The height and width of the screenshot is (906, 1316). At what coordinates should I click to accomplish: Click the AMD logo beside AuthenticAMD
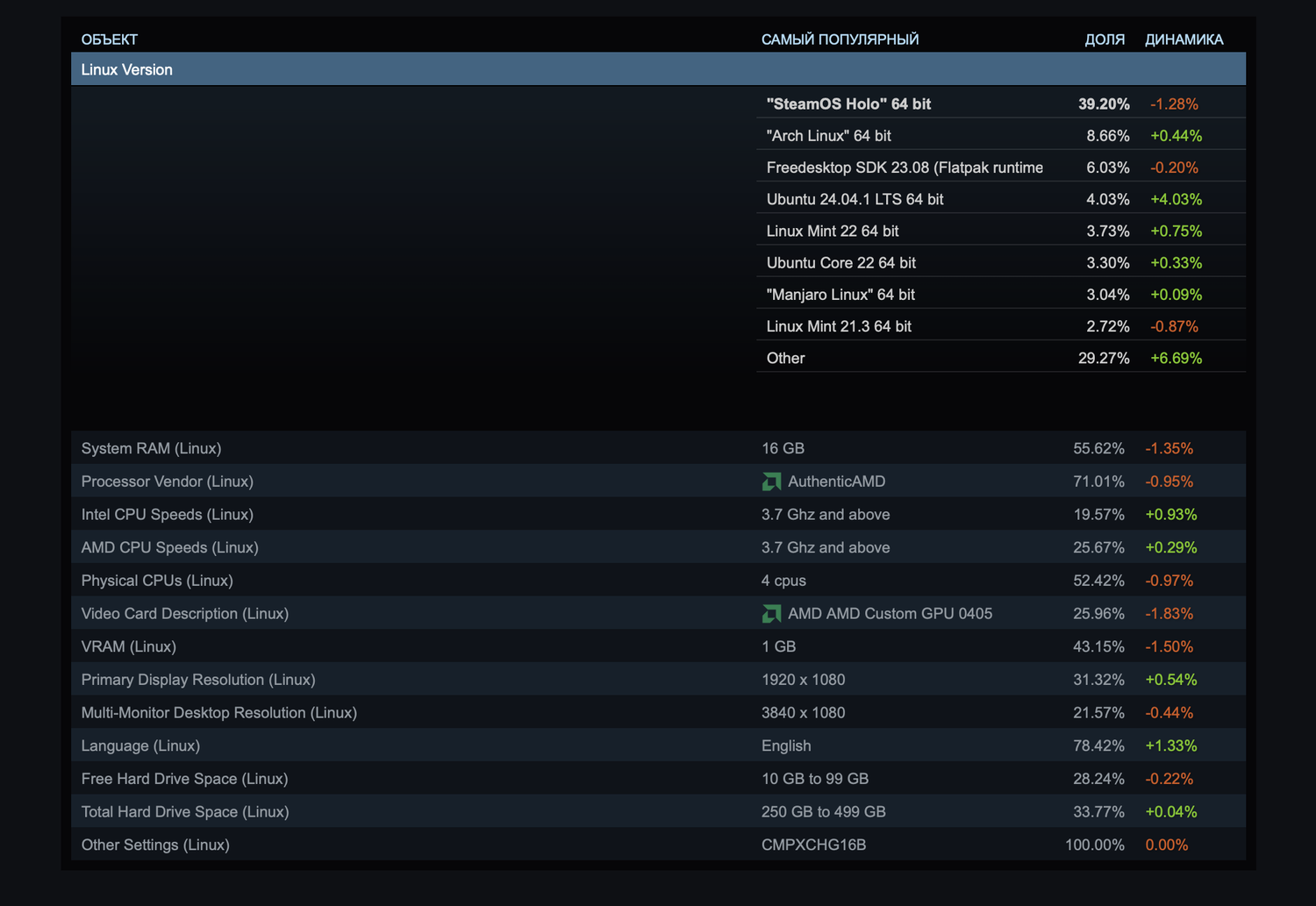click(771, 482)
